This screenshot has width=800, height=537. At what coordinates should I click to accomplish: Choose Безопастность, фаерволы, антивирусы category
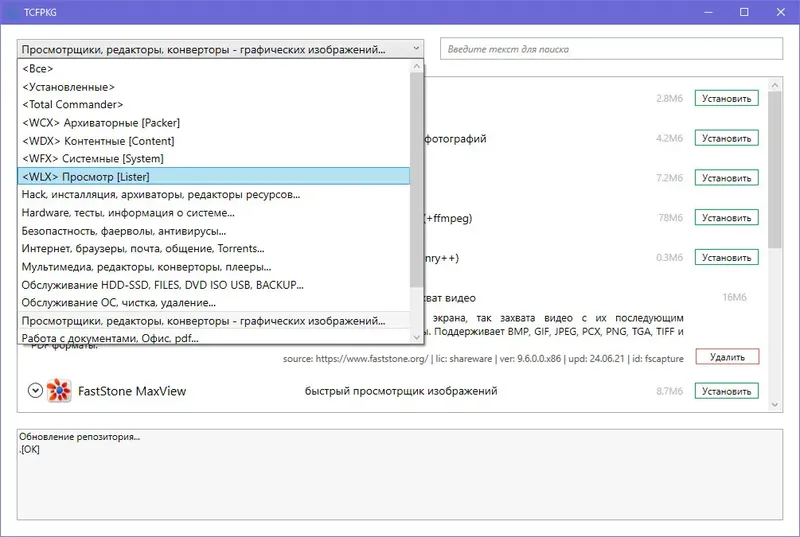[x=213, y=231]
